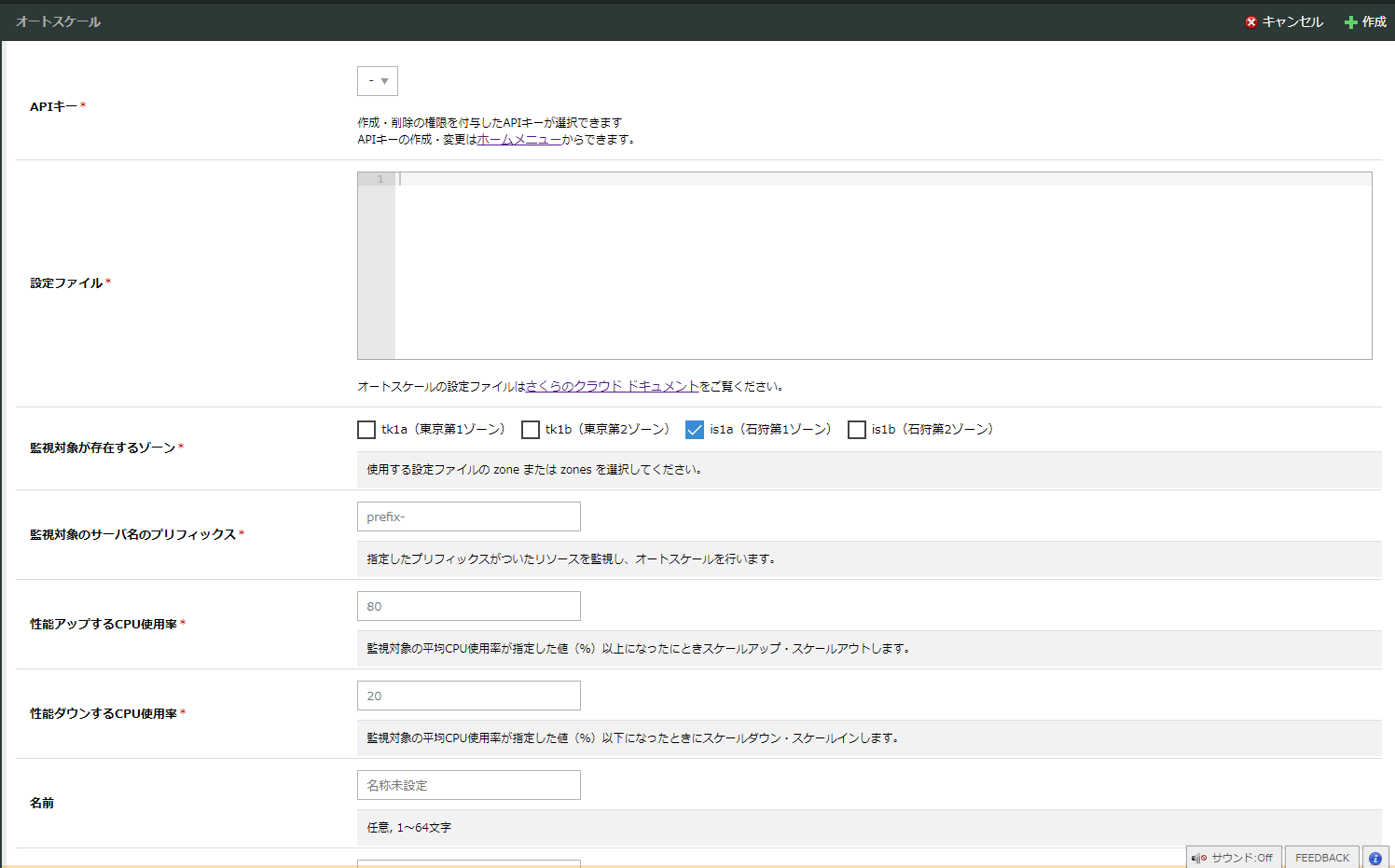Click the server name prefix input field
The image size is (1395, 868).
point(469,517)
